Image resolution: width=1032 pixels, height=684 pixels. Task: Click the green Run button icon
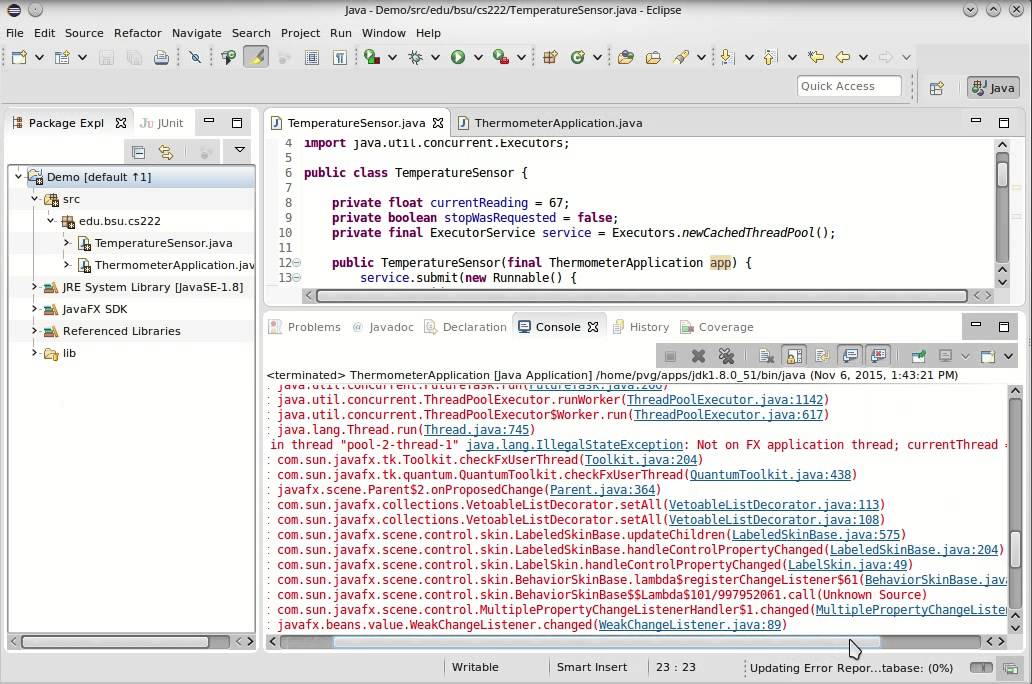457,57
